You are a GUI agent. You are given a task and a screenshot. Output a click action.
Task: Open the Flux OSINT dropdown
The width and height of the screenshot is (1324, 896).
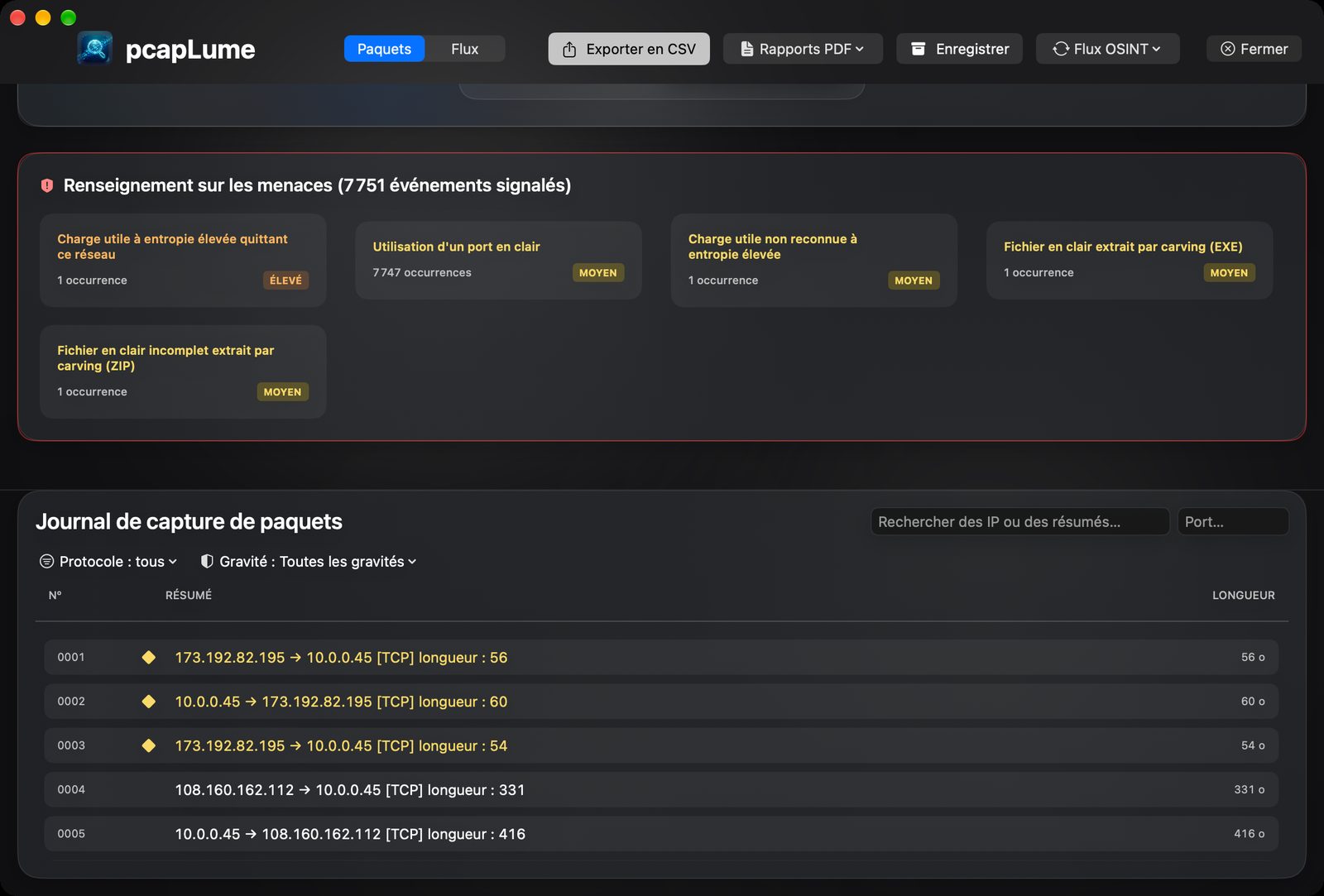tap(1107, 49)
